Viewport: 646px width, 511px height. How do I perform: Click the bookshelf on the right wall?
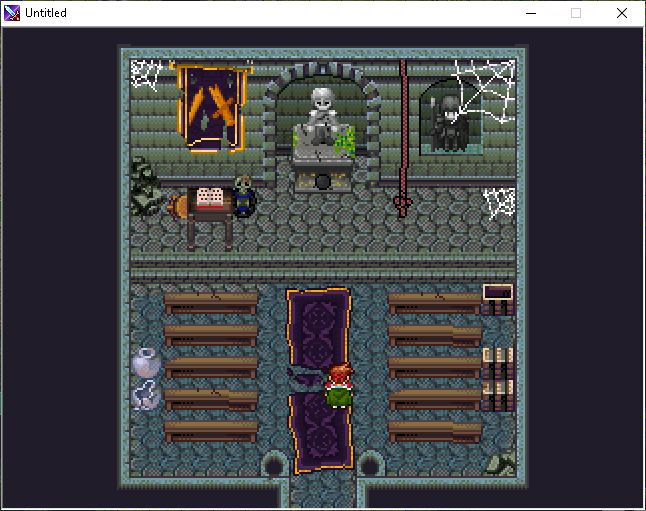pos(497,377)
